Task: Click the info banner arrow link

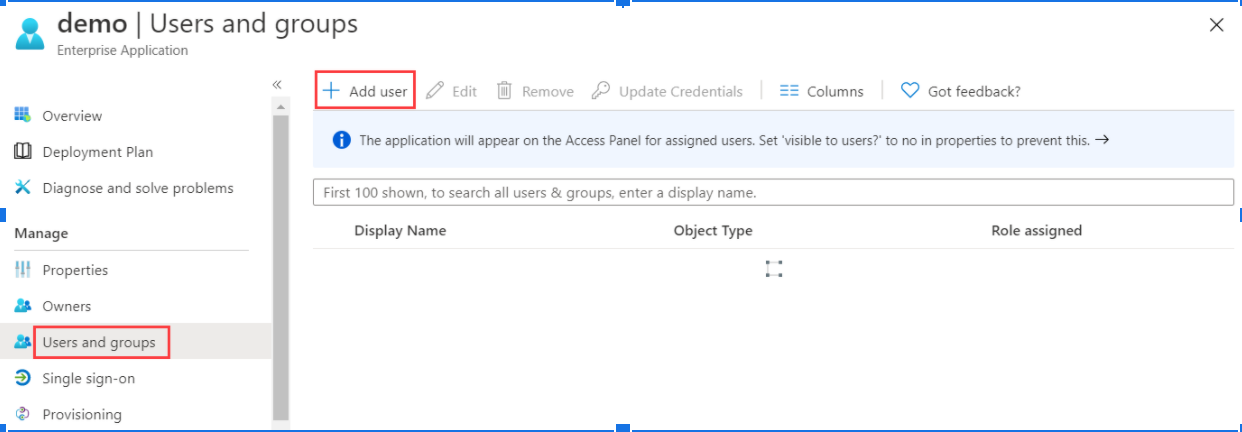Action: (x=1102, y=140)
